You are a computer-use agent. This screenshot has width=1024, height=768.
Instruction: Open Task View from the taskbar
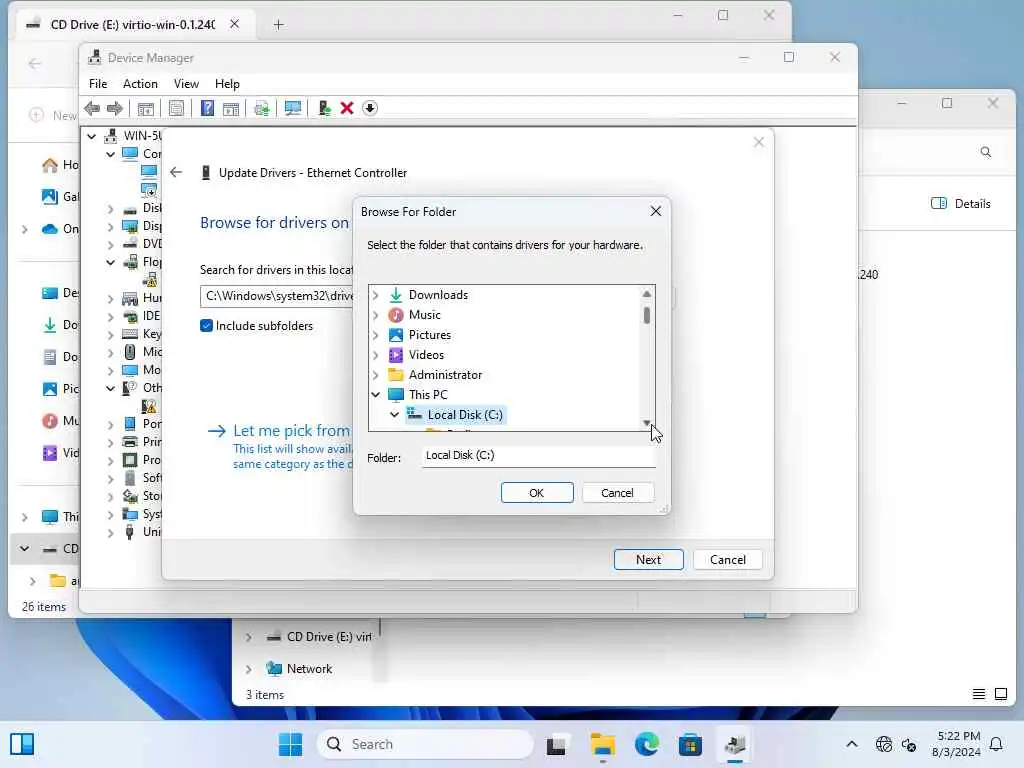tap(556, 744)
